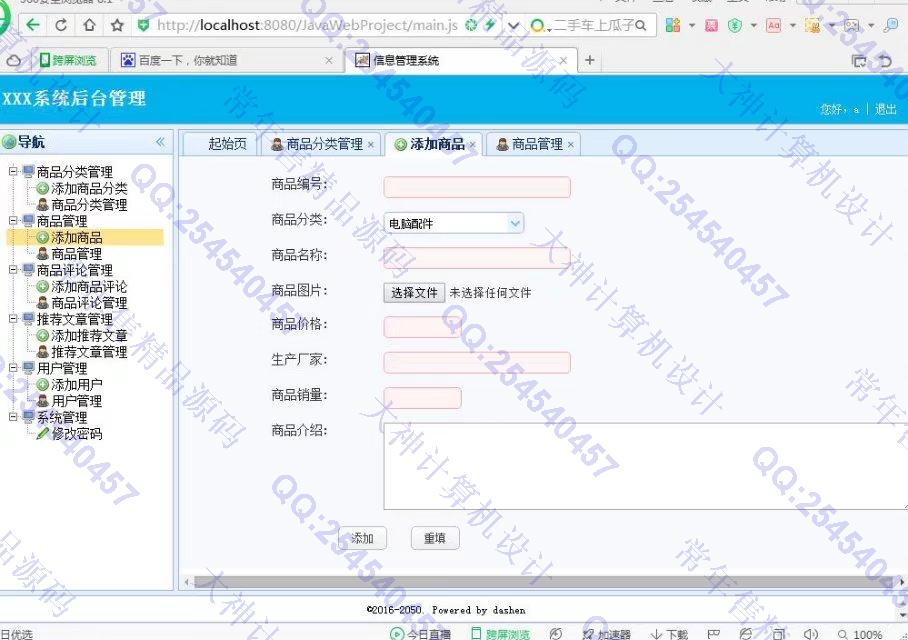Go back using the browser back arrow
This screenshot has height=640, width=908.
click(x=34, y=25)
